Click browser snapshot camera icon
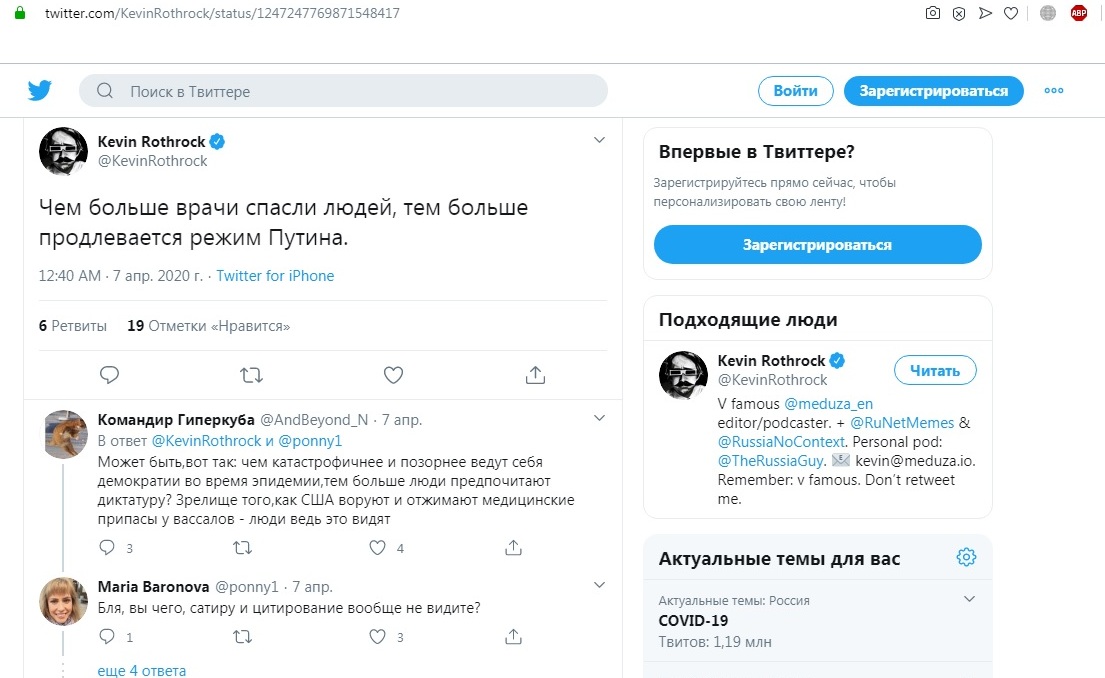The image size is (1105, 678). tap(932, 13)
